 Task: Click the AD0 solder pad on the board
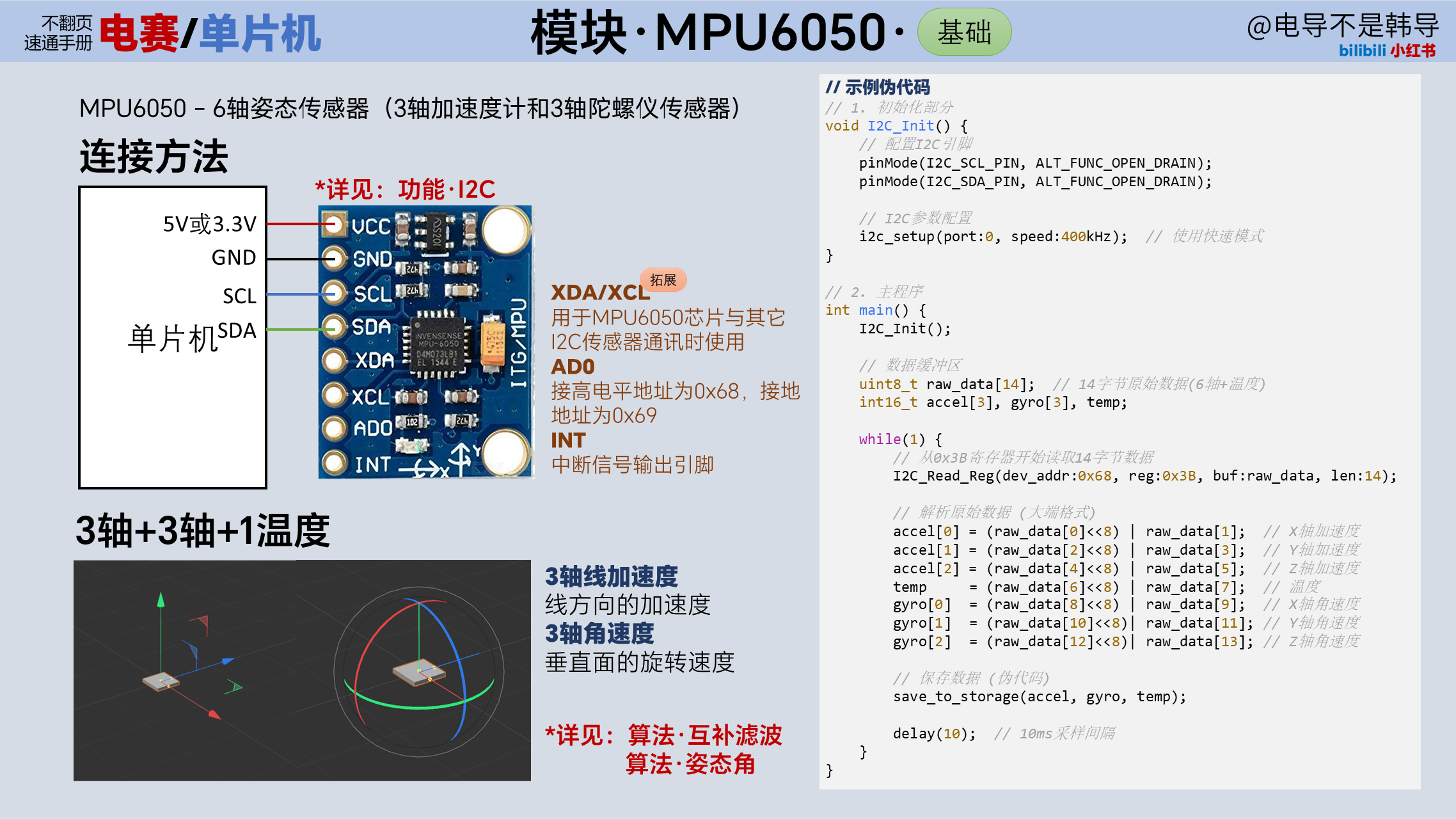point(333,428)
